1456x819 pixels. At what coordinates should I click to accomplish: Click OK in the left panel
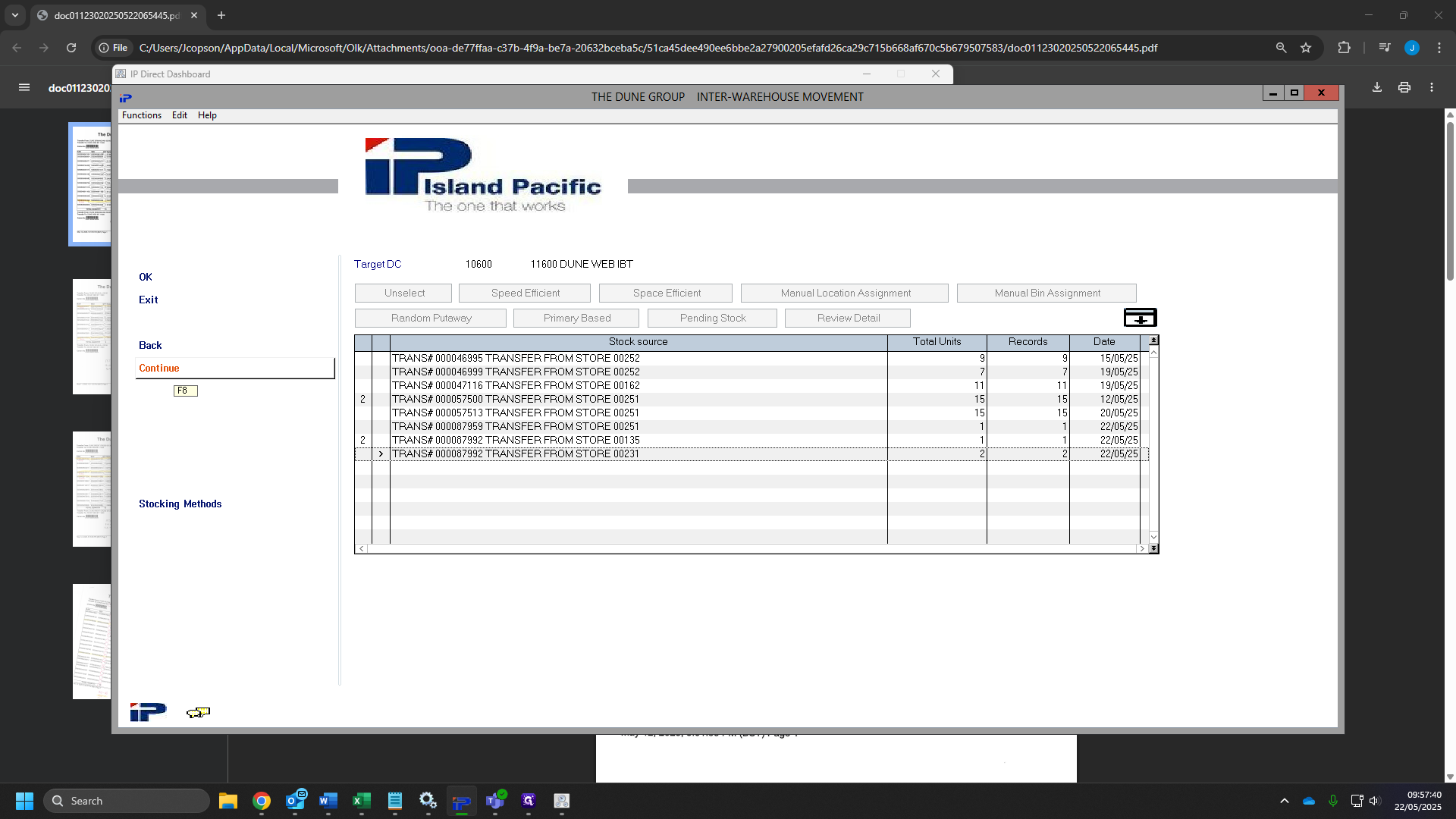pyautogui.click(x=146, y=277)
